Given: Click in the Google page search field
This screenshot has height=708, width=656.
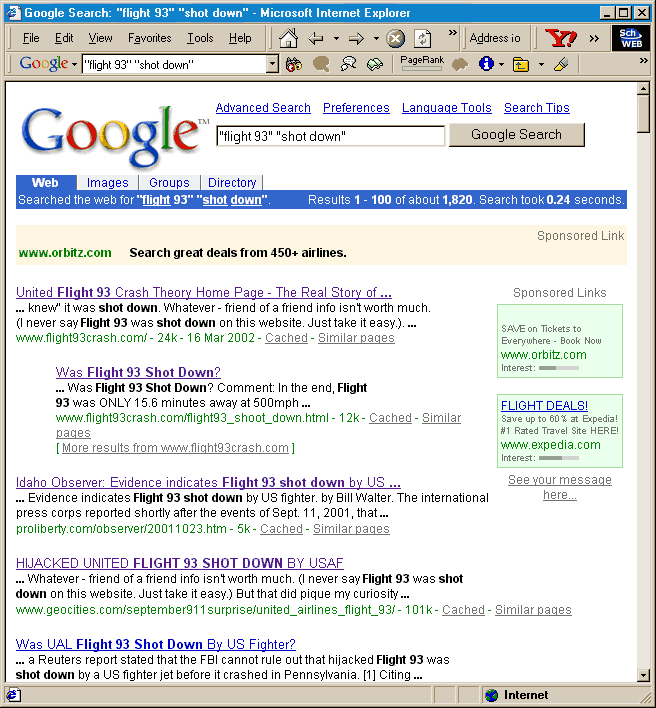Looking at the screenshot, I should tap(330, 136).
